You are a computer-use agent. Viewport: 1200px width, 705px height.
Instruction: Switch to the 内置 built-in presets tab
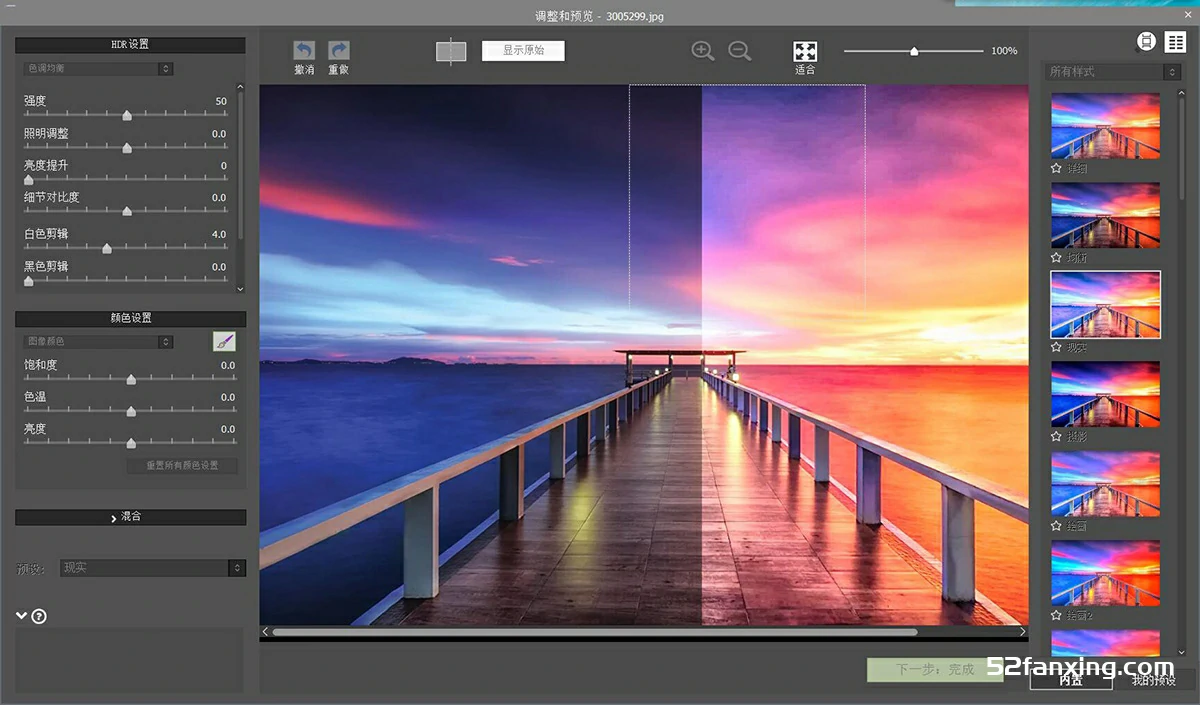pos(1071,680)
